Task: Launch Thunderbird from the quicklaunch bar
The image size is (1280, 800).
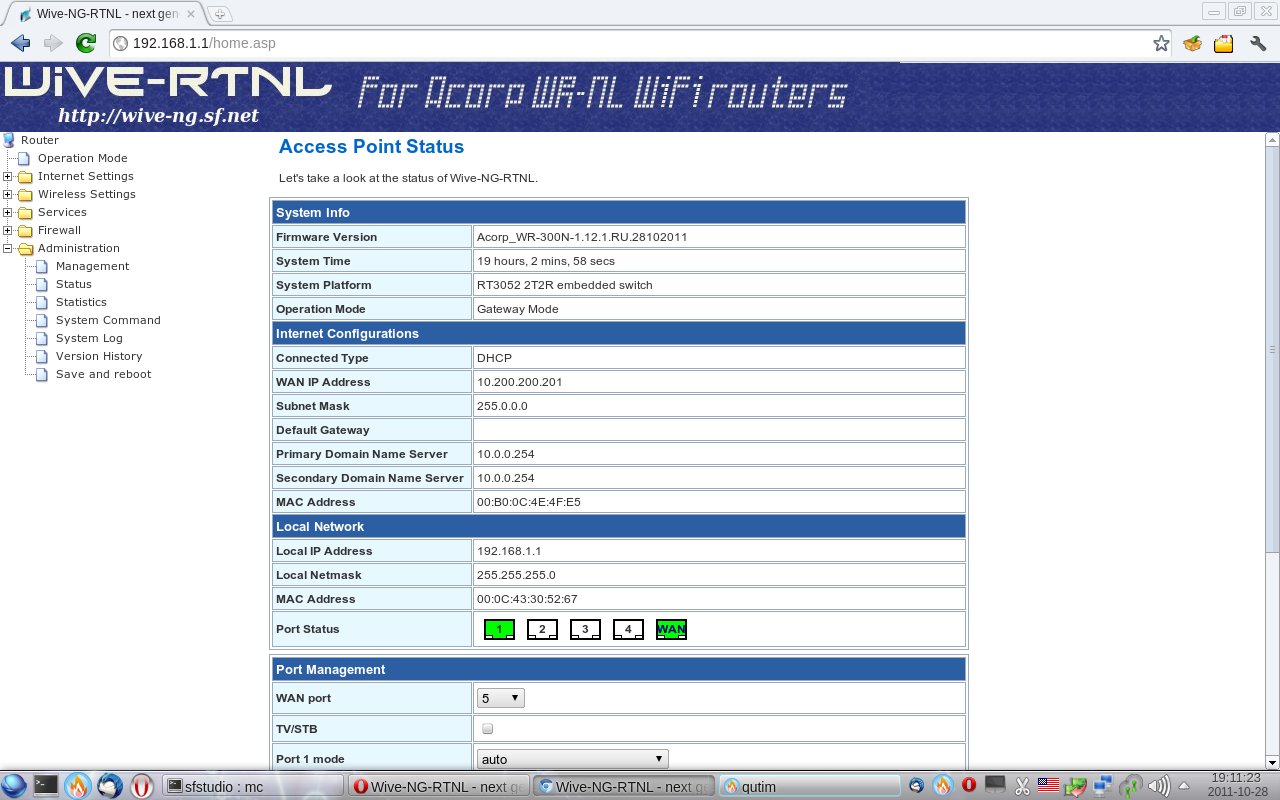Action: [110, 786]
